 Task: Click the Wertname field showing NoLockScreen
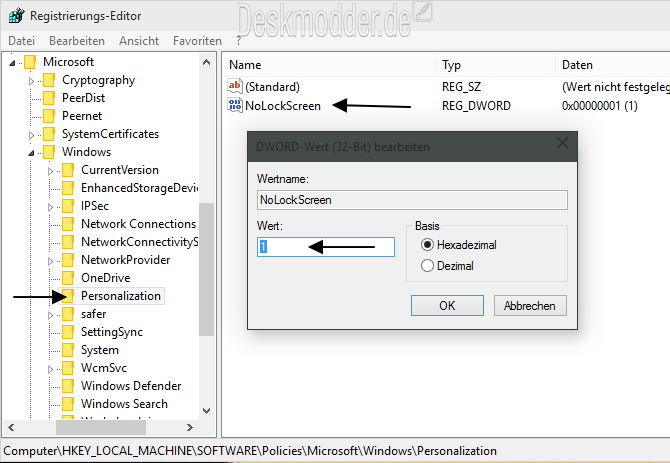(412, 200)
